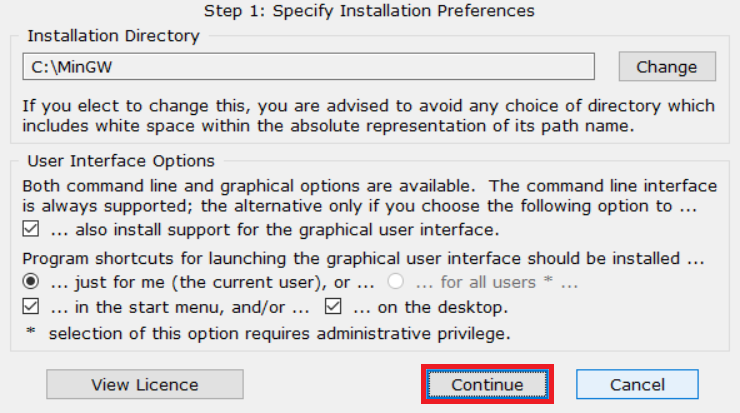The width and height of the screenshot is (740, 413).
Task: Cancel the installation setup
Action: (637, 384)
